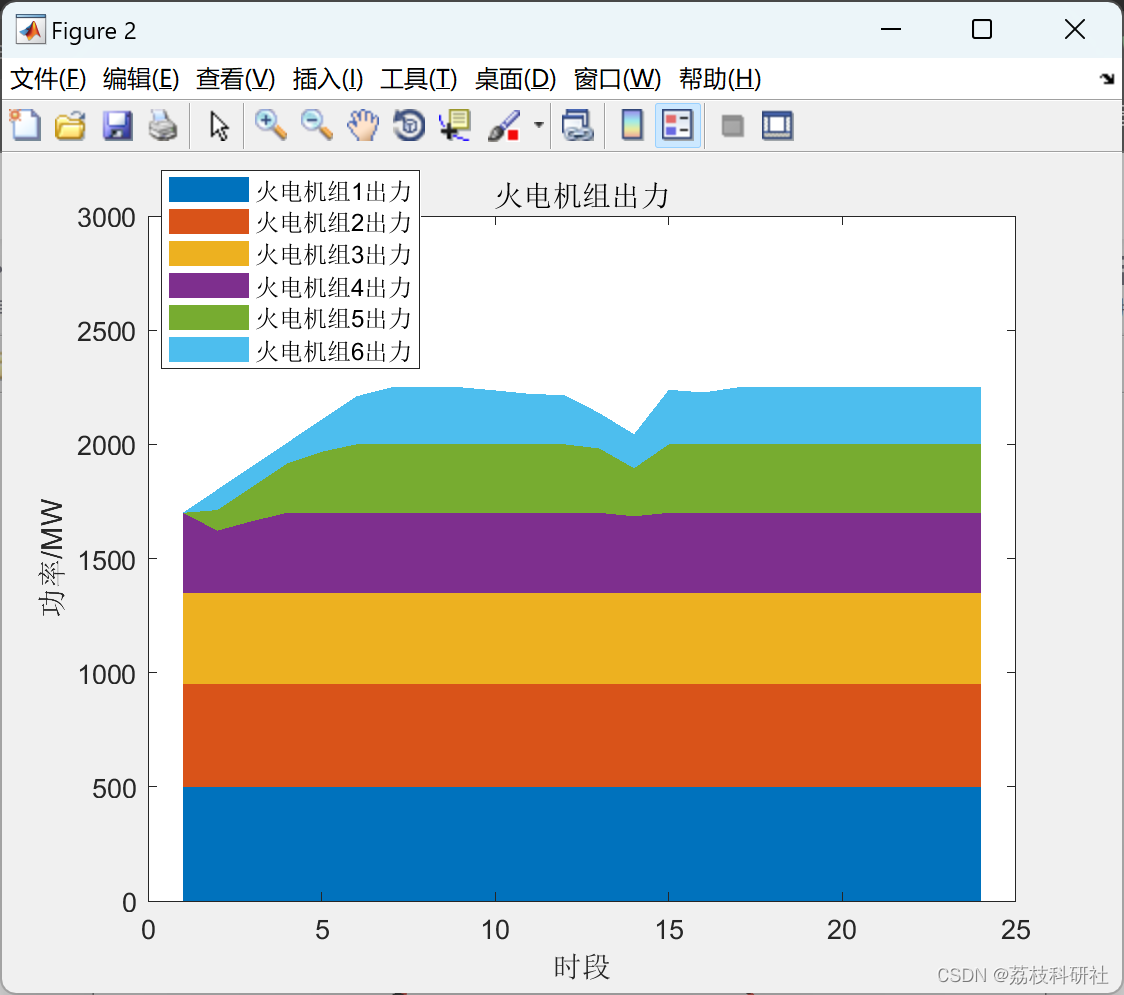The width and height of the screenshot is (1124, 995).
Task: Select the Brush data tool
Action: pos(504,125)
